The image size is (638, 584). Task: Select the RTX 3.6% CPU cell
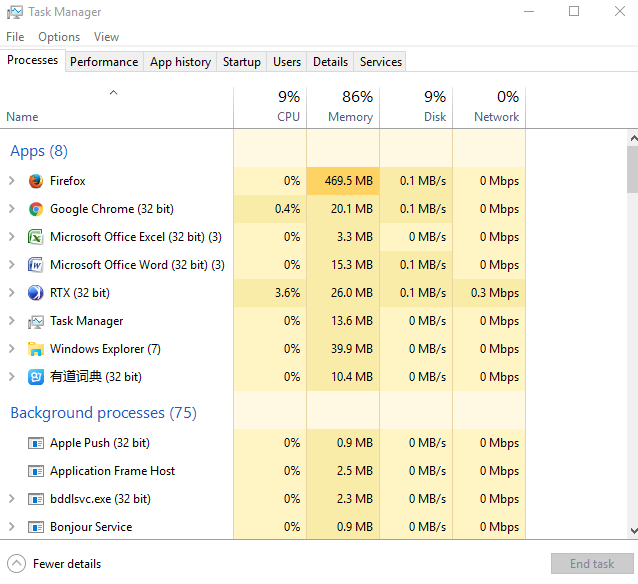click(270, 293)
